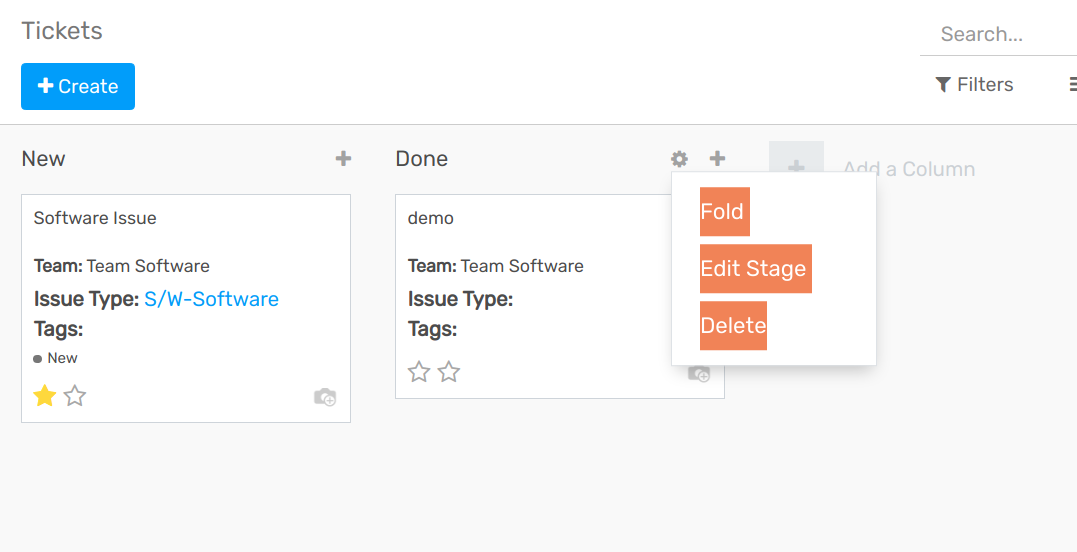1077x552 pixels.
Task: Click the Add a Column label
Action: pos(909,169)
